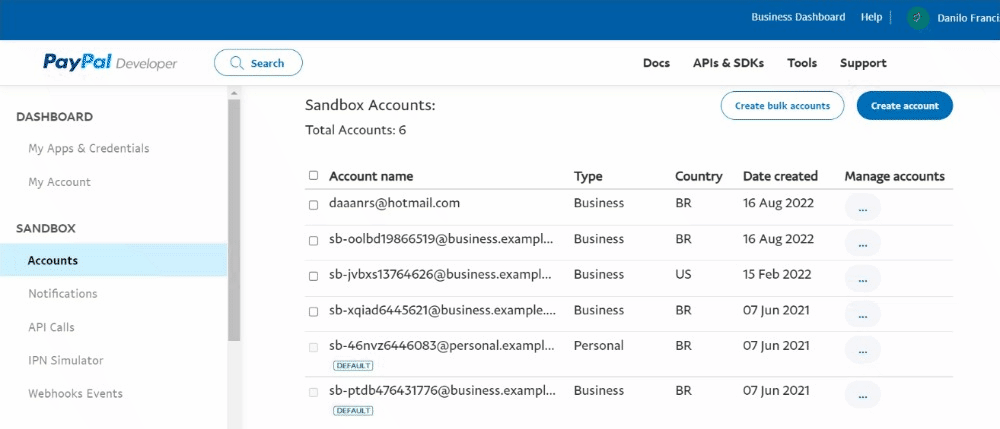Open manage menu for daaanrs@hotmail.com

pos(863,208)
